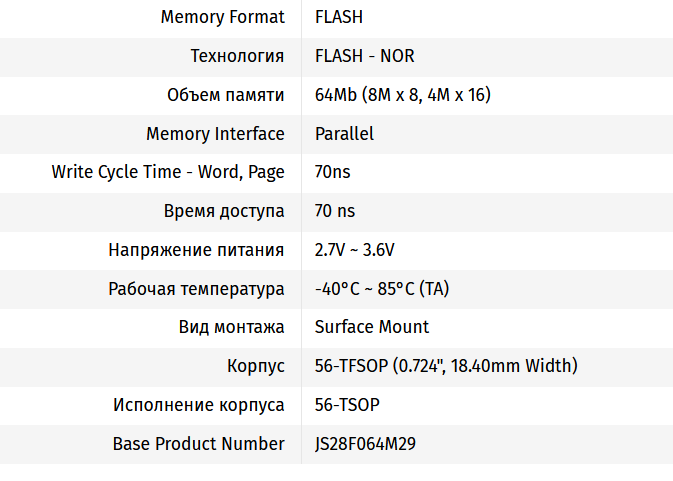This screenshot has height=481, width=673.
Task: Select the 56-TFSOP package value
Action: (446, 366)
